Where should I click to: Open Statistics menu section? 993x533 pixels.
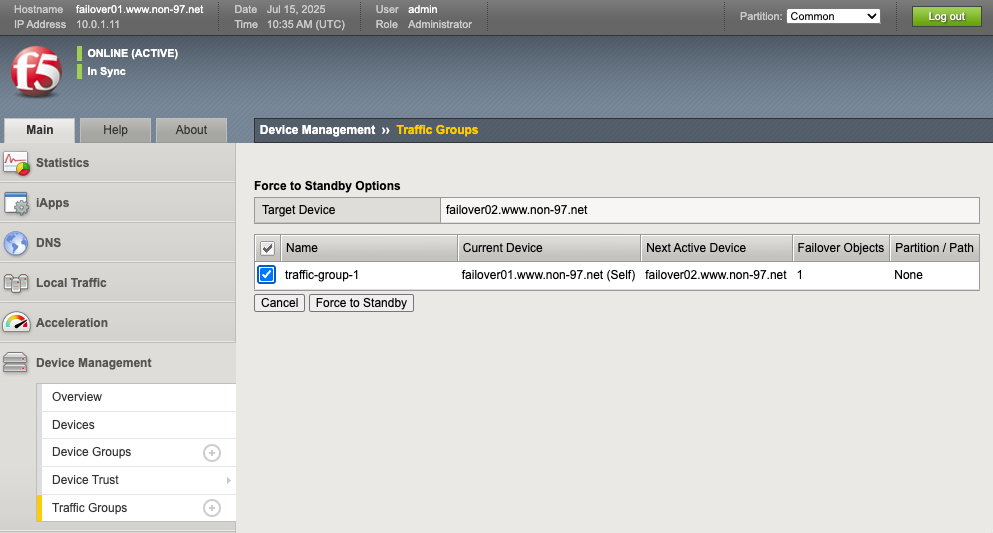tap(118, 163)
